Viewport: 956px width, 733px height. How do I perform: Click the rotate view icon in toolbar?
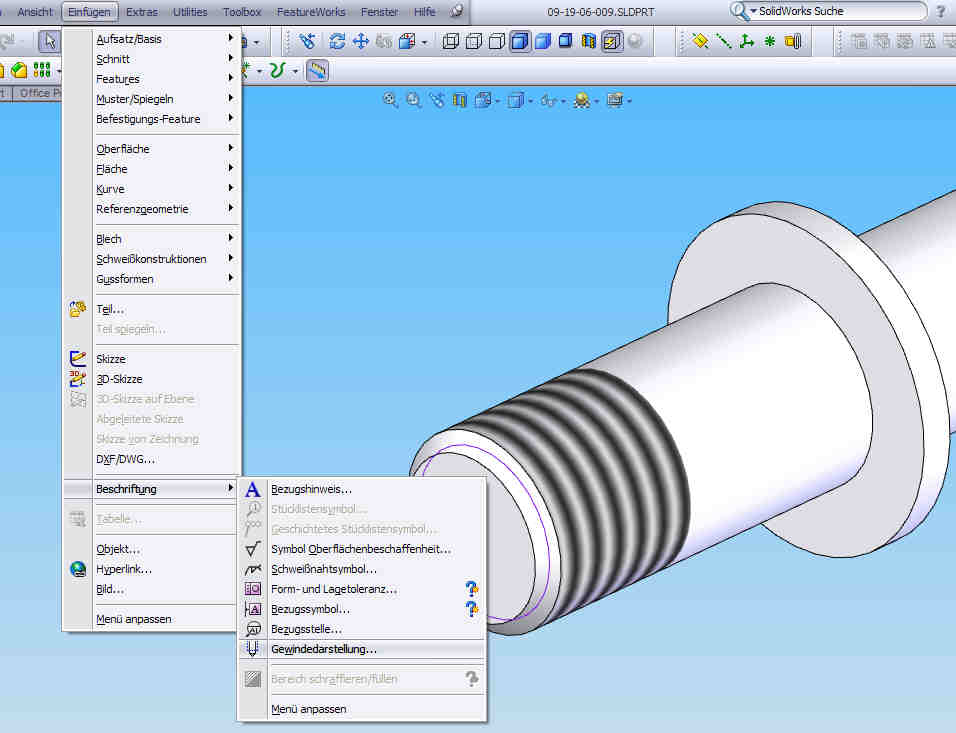coord(337,42)
